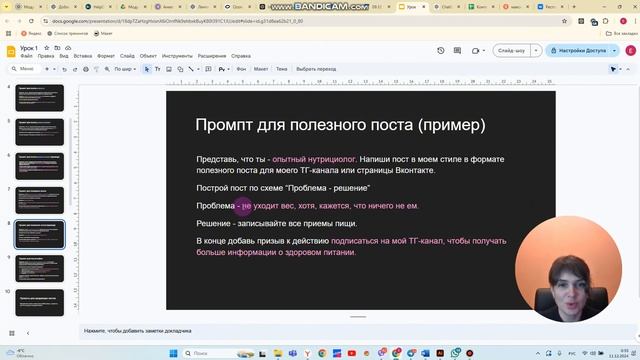The width and height of the screenshot is (640, 360).
Task: Star the Урок 1 presentation
Action: coord(47,48)
